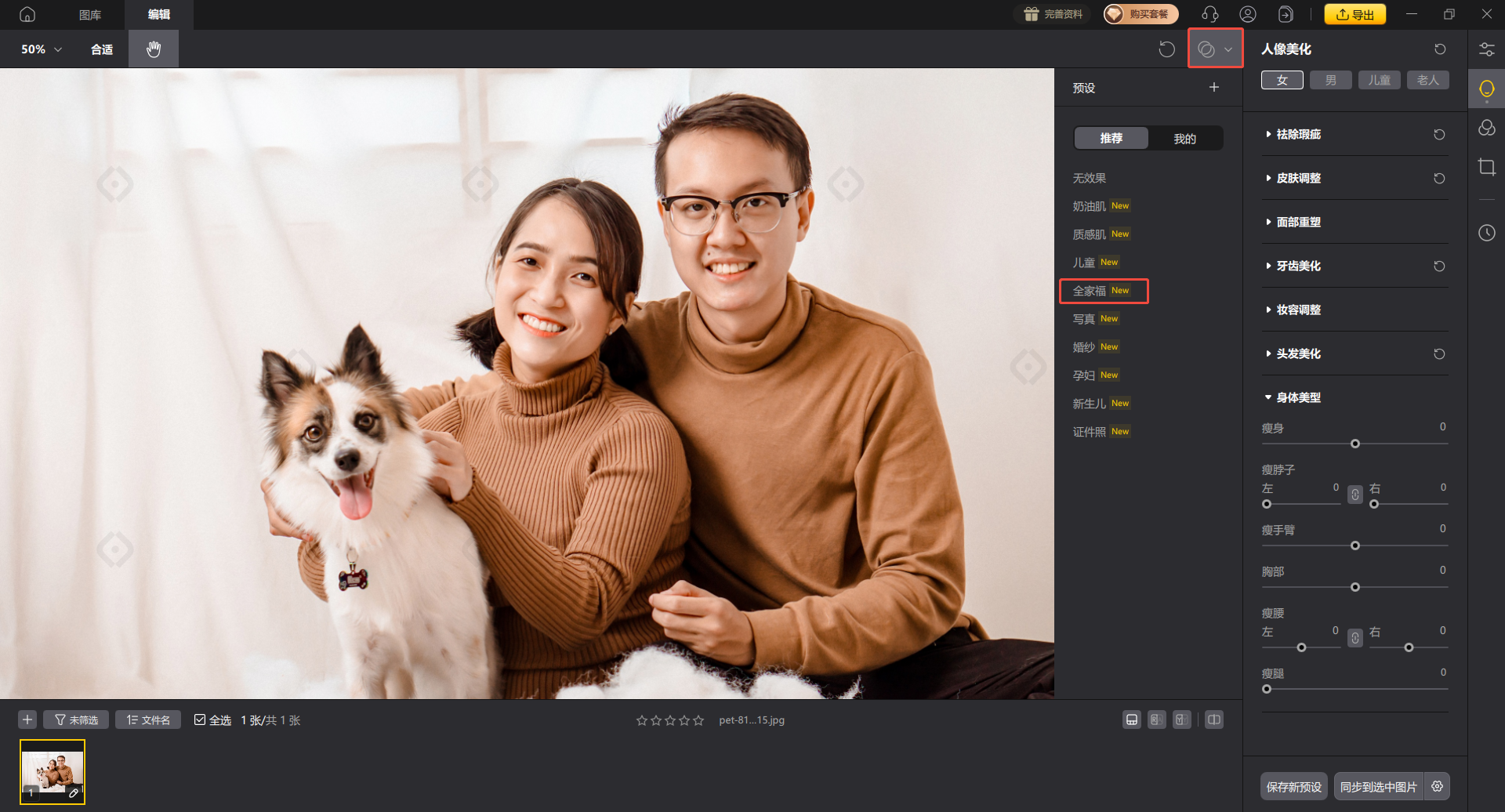
Task: Select the hand pan tool
Action: [154, 49]
